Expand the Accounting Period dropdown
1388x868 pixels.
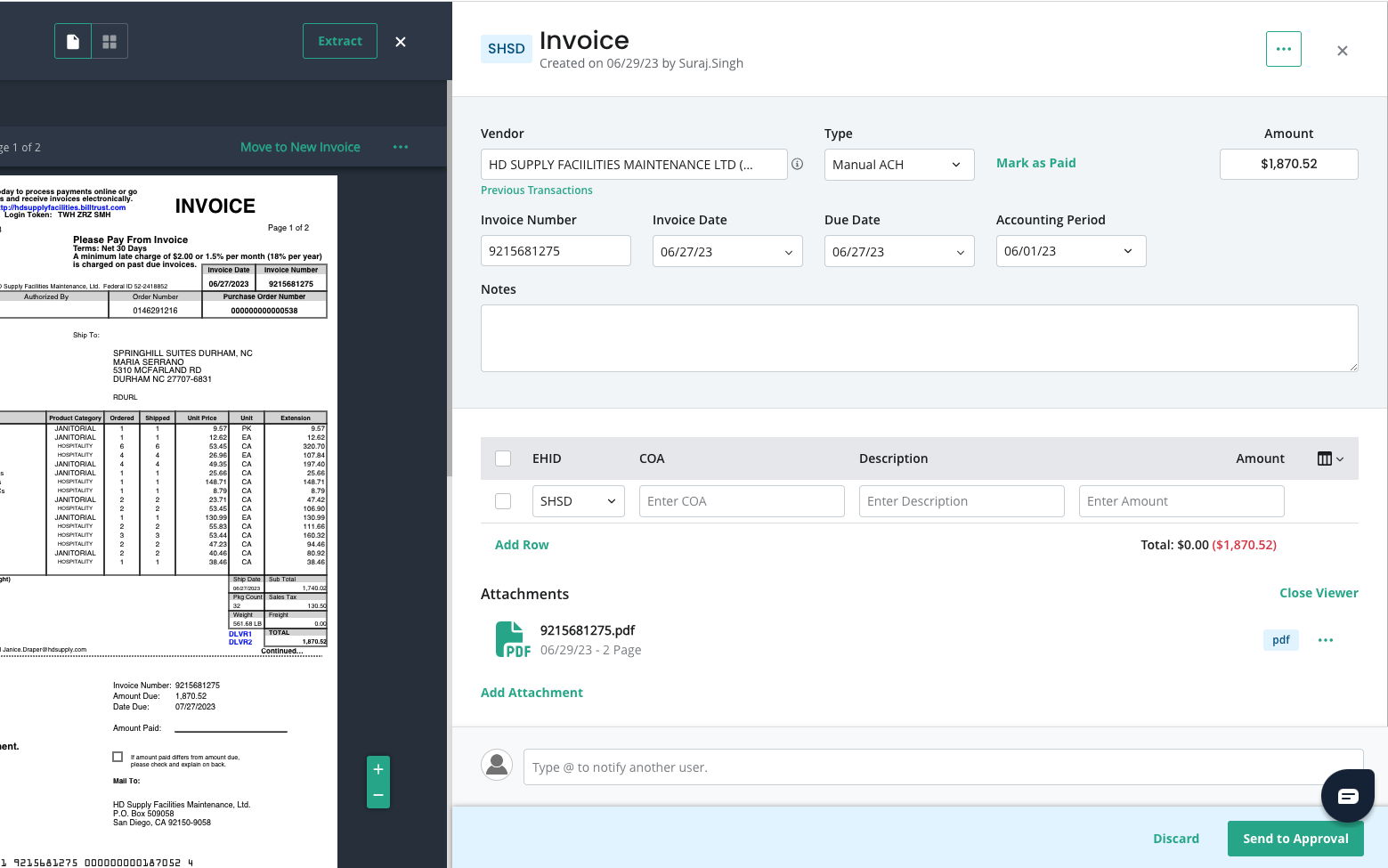click(x=1070, y=251)
